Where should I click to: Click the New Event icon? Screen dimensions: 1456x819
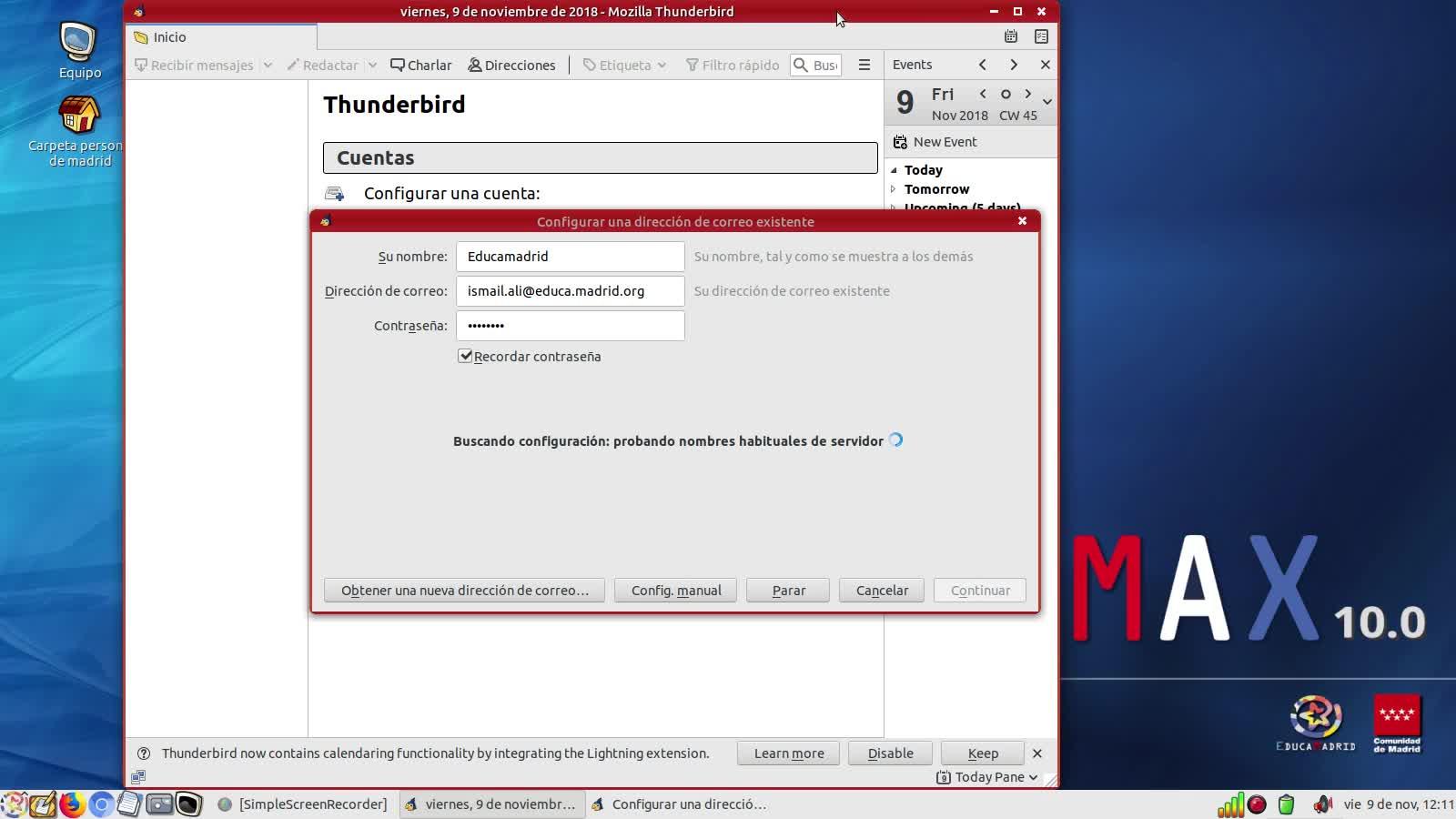tap(900, 142)
